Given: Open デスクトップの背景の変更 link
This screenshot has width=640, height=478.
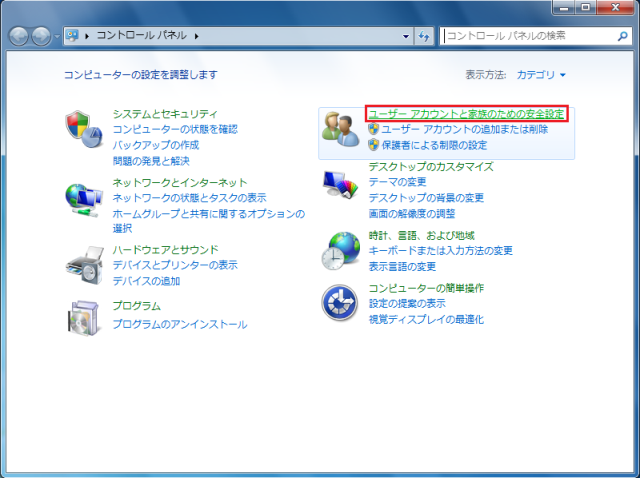Looking at the screenshot, I should (x=426, y=198).
